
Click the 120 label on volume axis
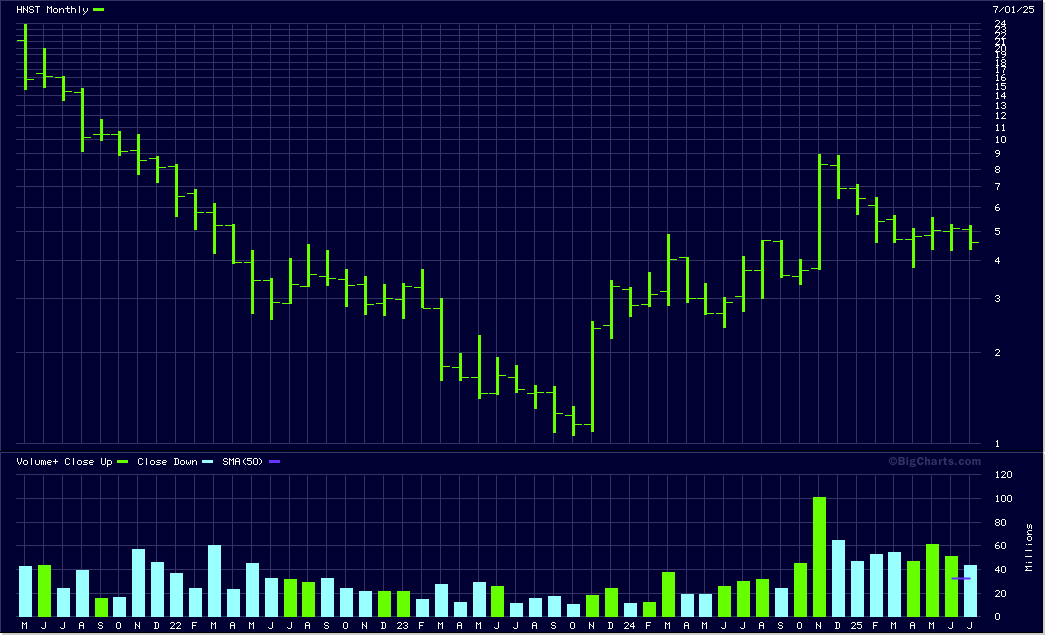click(x=1001, y=475)
